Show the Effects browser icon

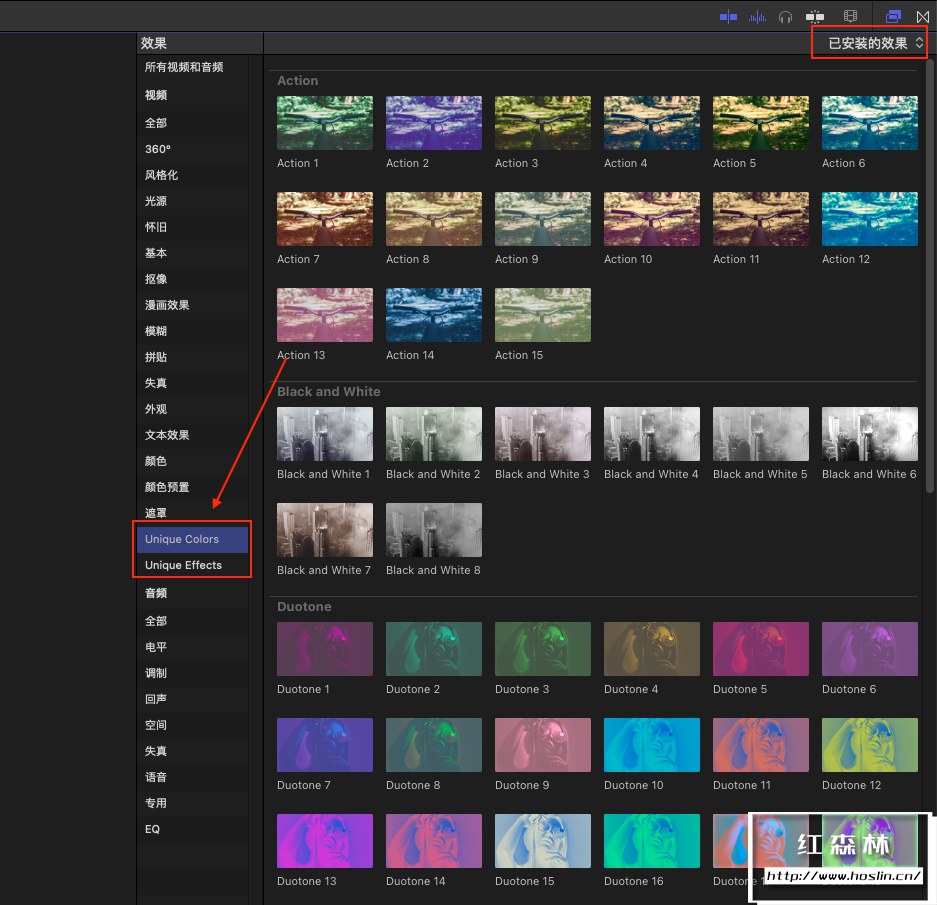pos(893,17)
